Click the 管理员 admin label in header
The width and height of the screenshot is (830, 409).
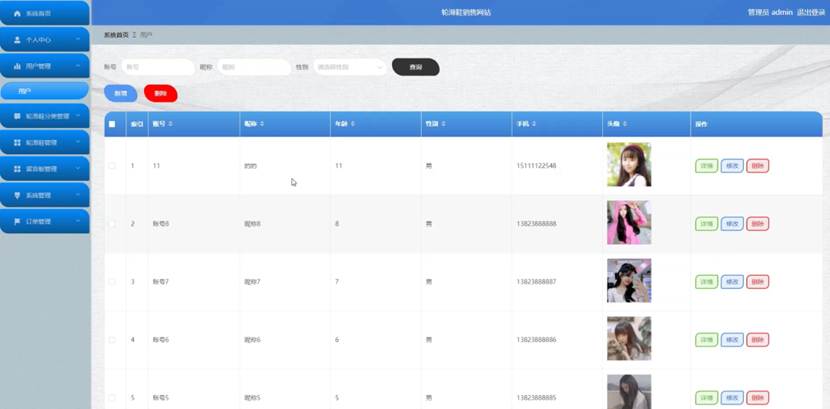(770, 12)
